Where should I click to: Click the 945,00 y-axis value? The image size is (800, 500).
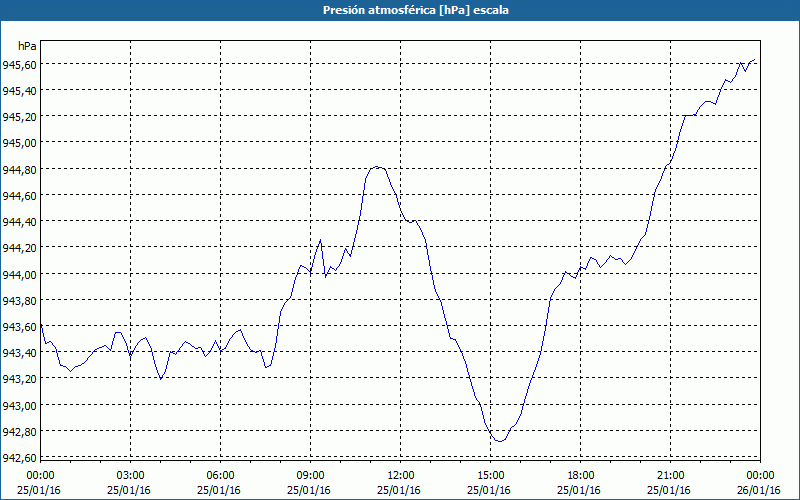(x=19, y=143)
